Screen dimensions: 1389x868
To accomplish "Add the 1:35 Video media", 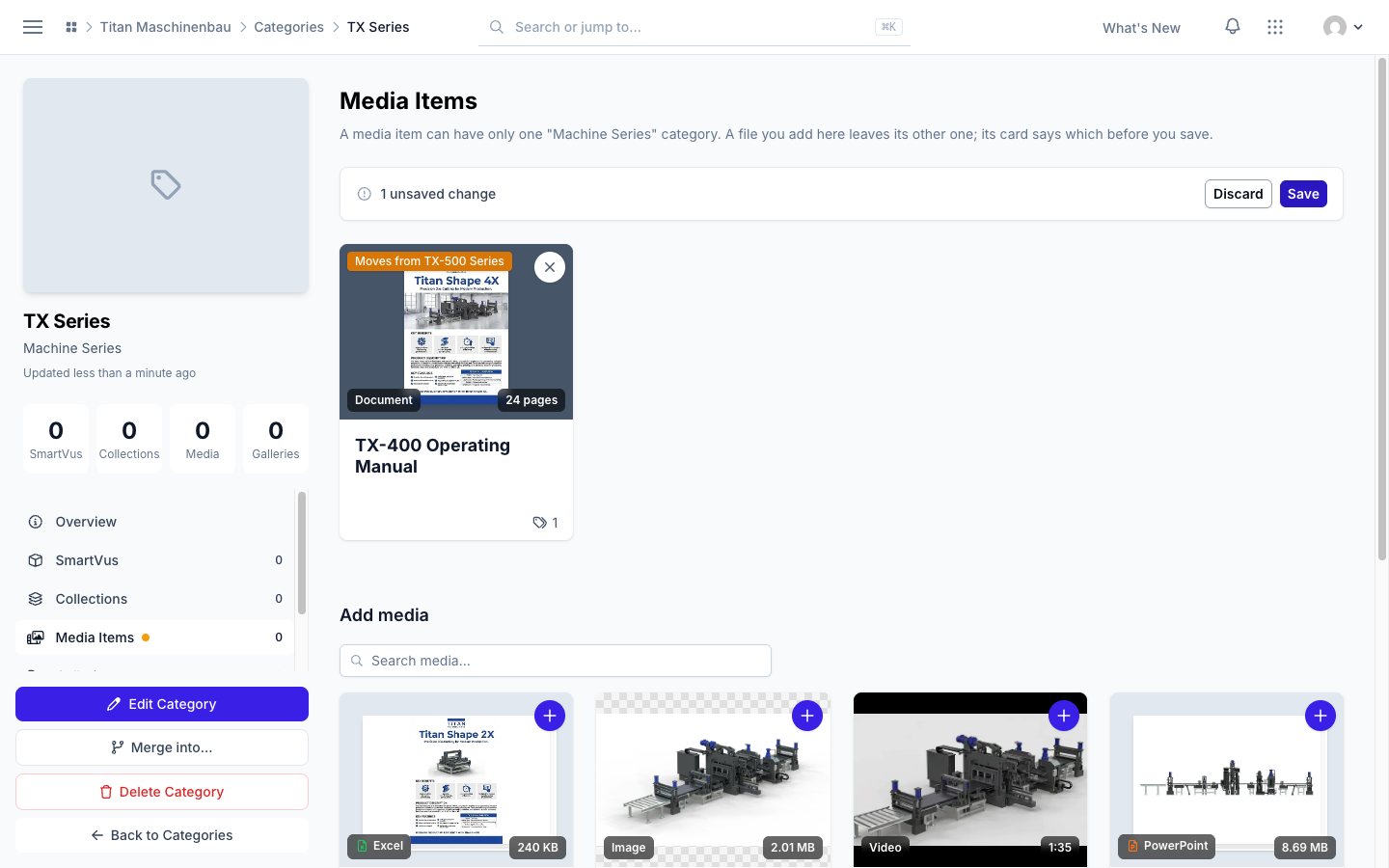I will (1064, 716).
